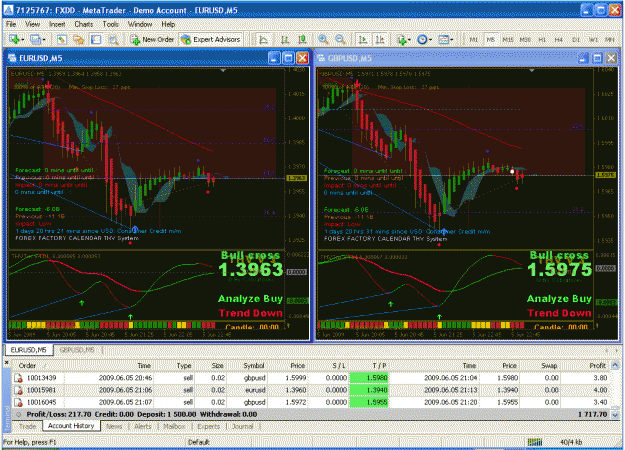Open the Tools menu
This screenshot has height=450, width=625.
click(110, 24)
